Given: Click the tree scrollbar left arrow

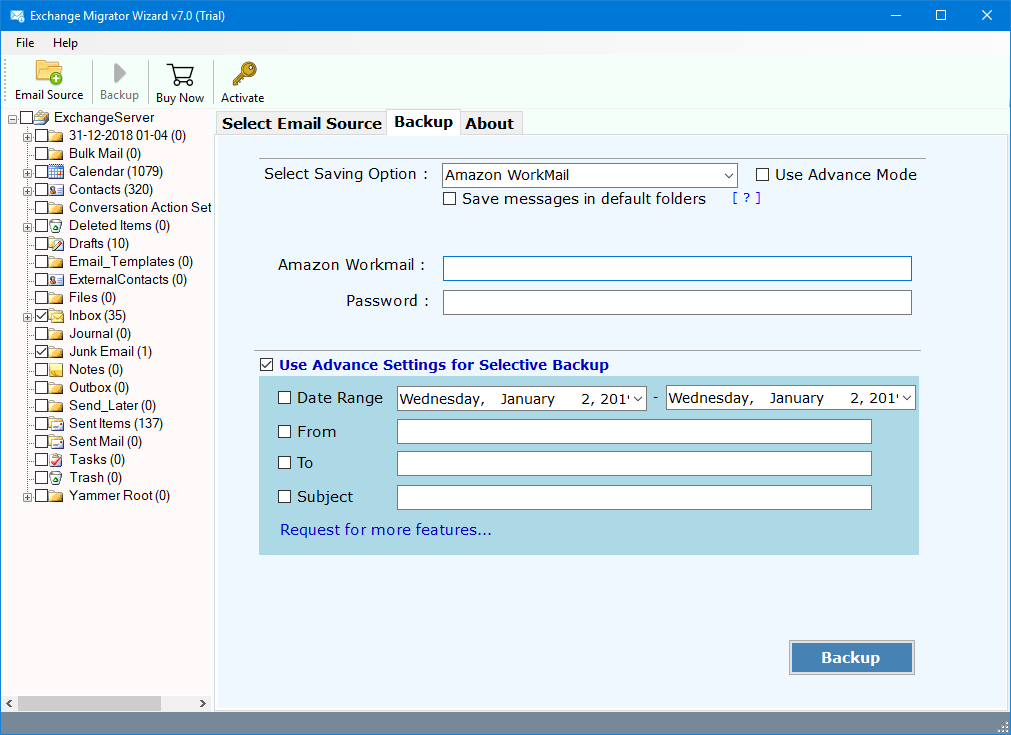Looking at the screenshot, I should point(9,703).
